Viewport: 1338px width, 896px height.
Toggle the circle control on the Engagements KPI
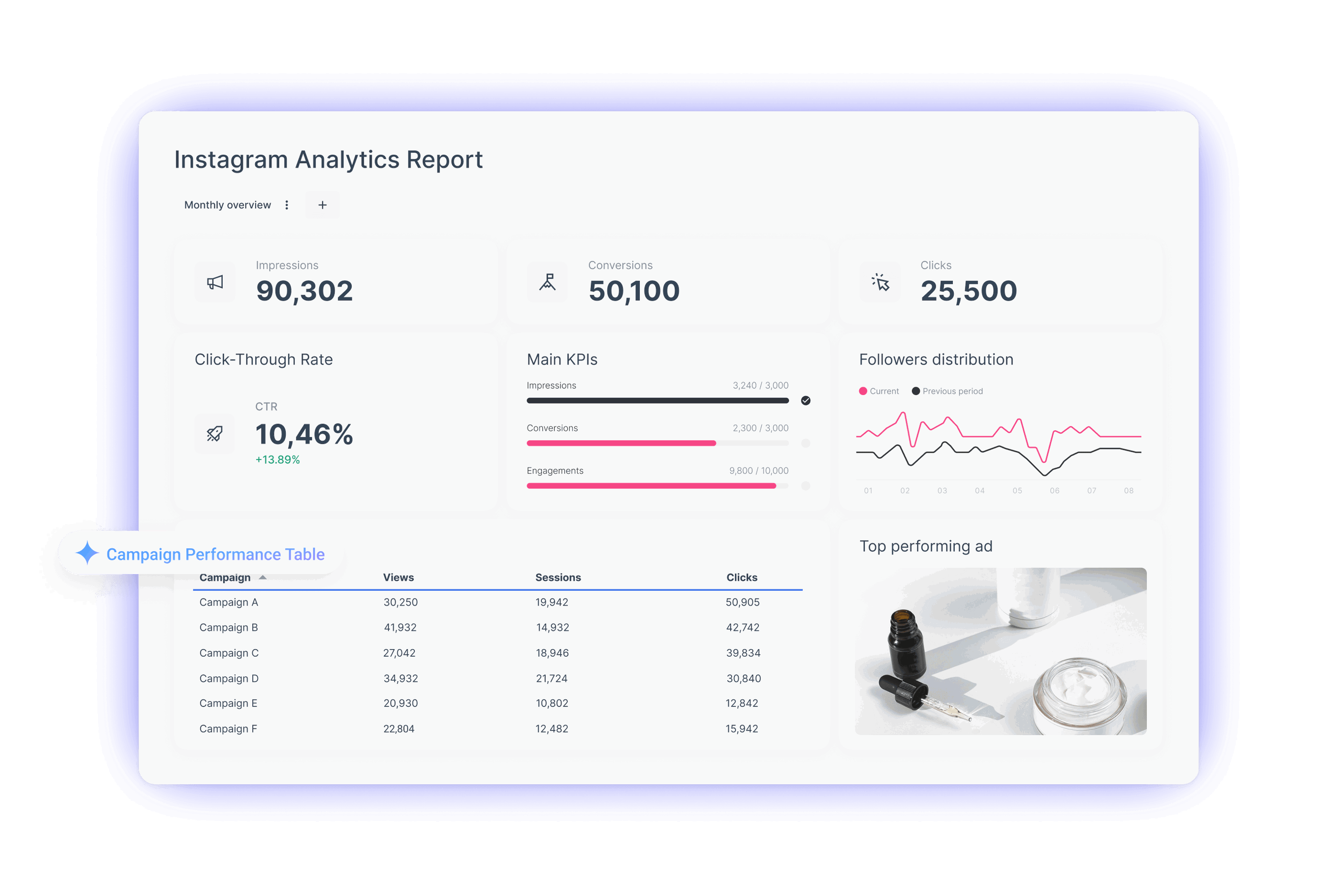tap(807, 485)
